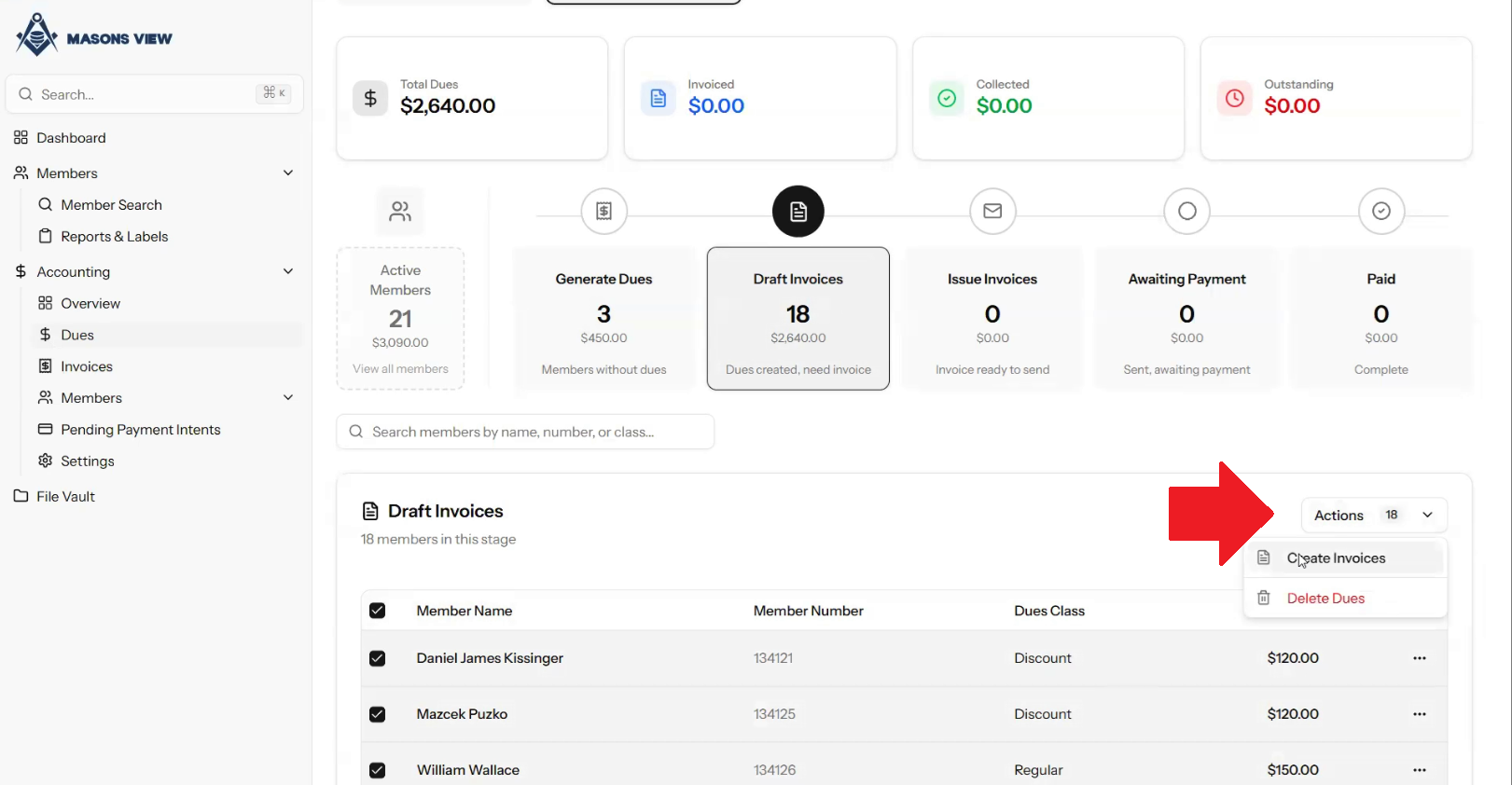Click the Active Members people icon
Image resolution: width=1512 pixels, height=785 pixels.
(400, 212)
